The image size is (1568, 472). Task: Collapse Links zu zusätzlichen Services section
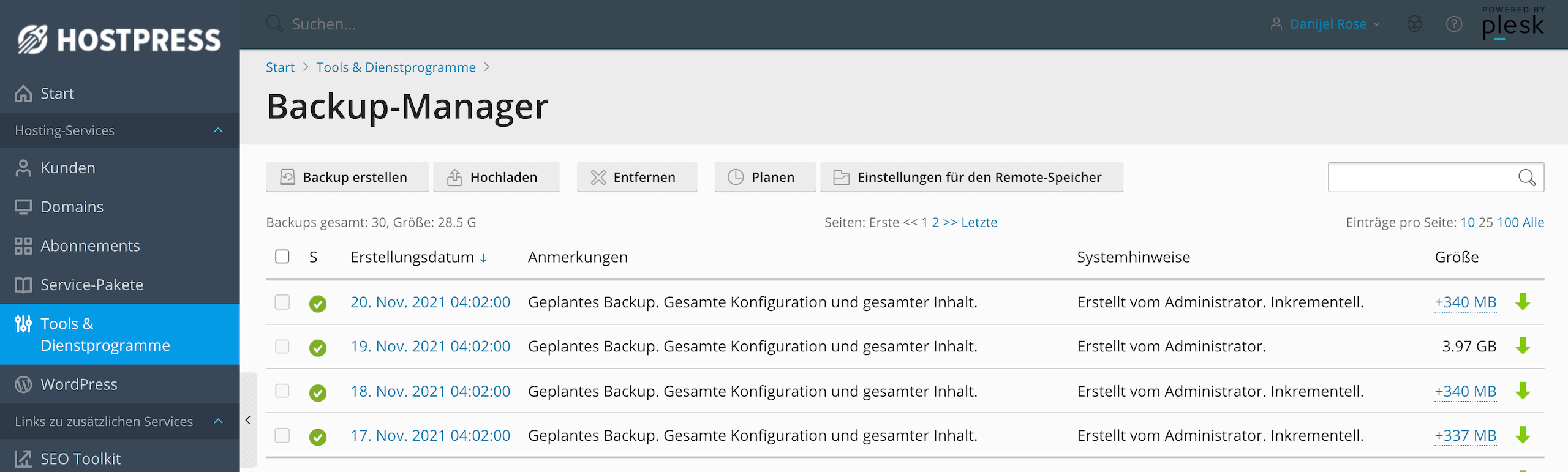click(218, 421)
